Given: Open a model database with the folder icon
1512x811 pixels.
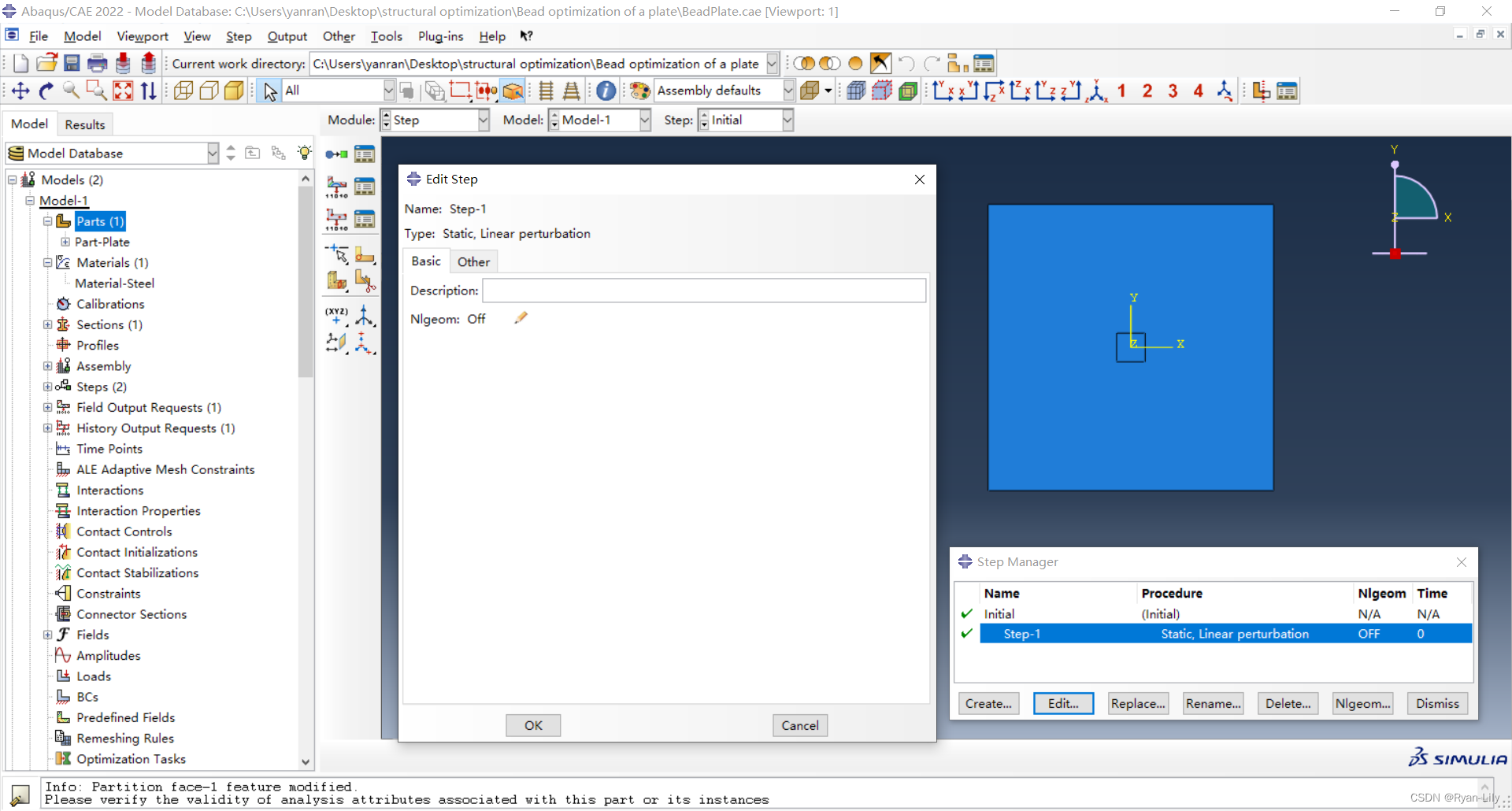Looking at the screenshot, I should 47,64.
